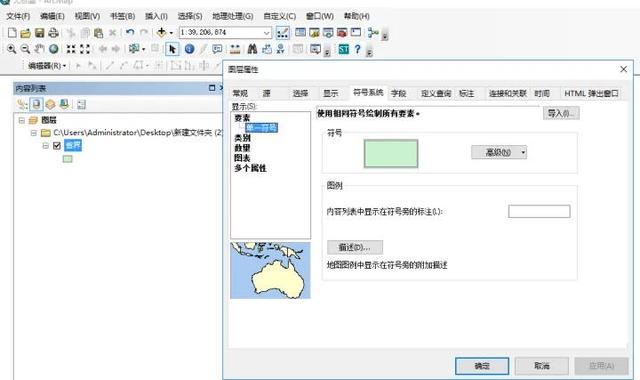Click the Australia map preview thumbnail
The width and height of the screenshot is (640, 380).
click(x=270, y=270)
